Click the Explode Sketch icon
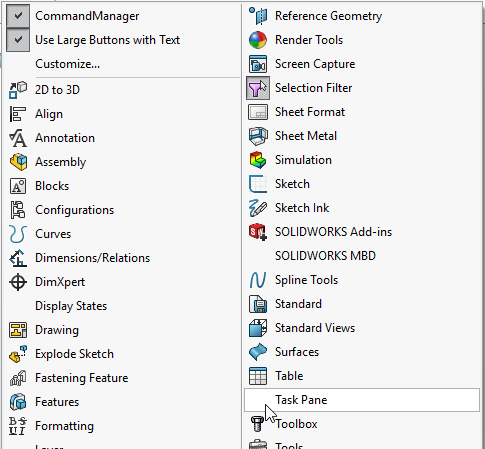 pyautogui.click(x=18, y=354)
